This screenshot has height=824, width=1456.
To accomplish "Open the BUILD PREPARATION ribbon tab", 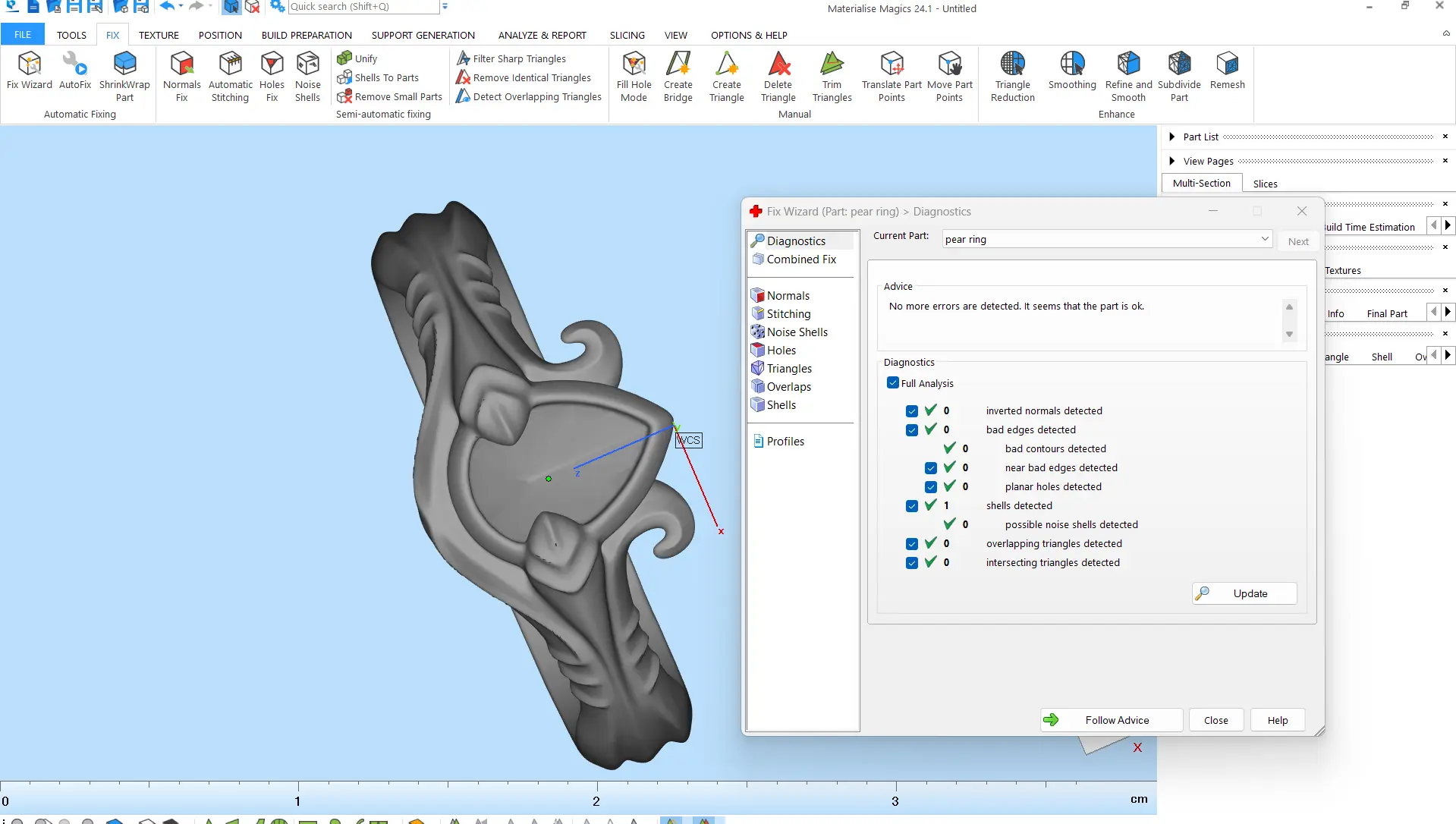I will click(x=307, y=35).
